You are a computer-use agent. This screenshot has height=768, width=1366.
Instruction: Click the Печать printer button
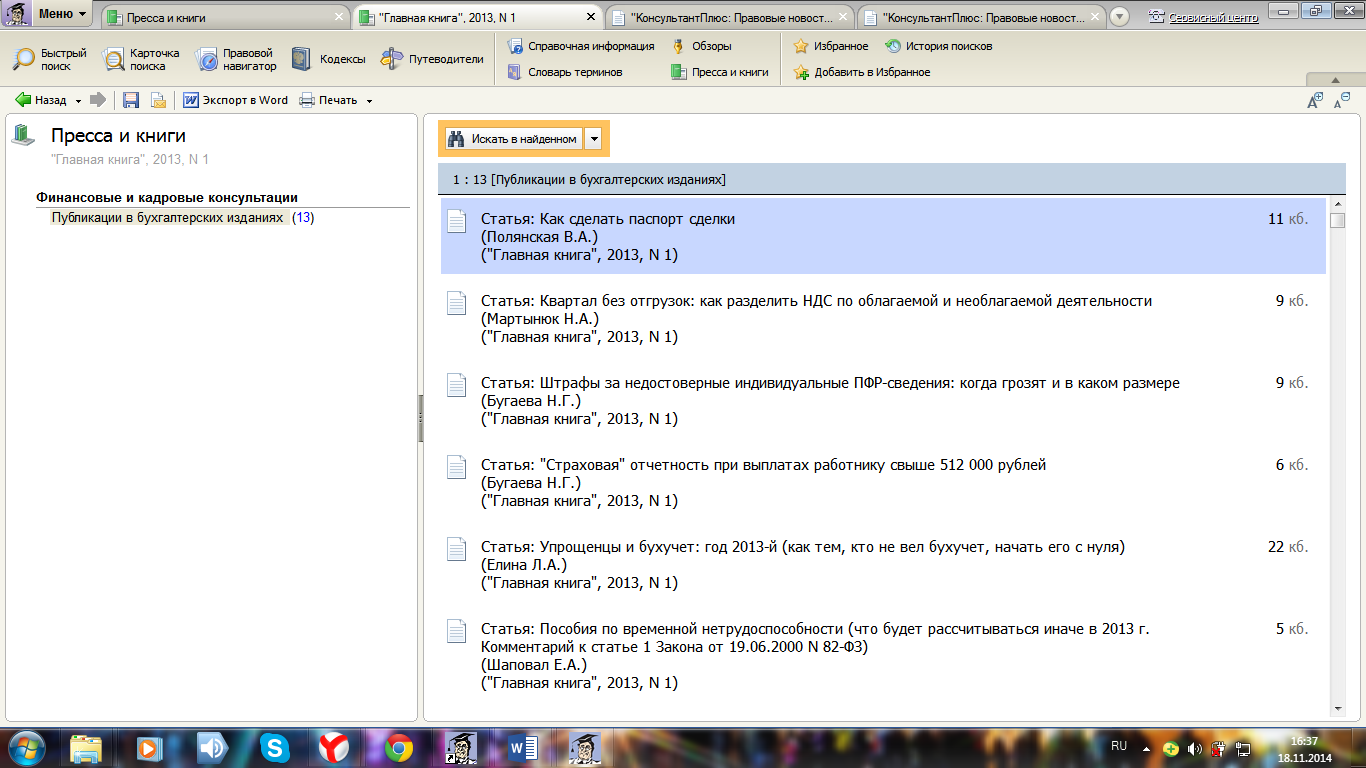(x=329, y=100)
